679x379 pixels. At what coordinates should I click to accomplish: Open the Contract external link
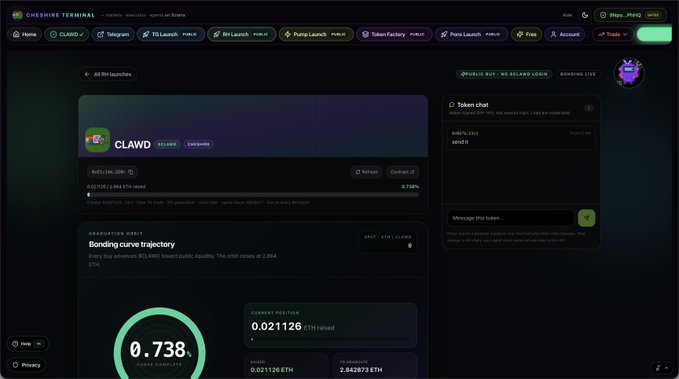402,172
